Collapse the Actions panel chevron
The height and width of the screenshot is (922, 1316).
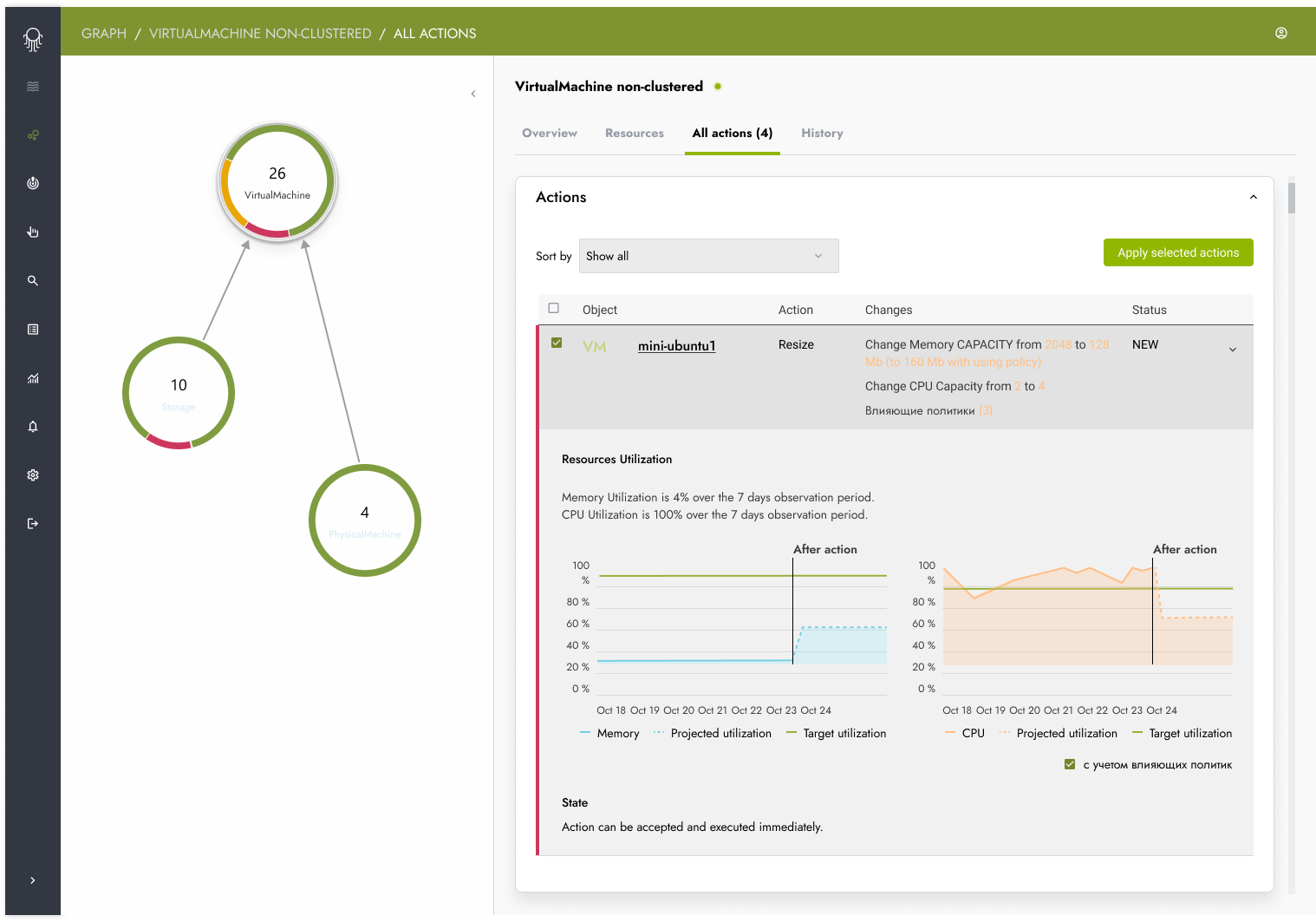[1254, 198]
